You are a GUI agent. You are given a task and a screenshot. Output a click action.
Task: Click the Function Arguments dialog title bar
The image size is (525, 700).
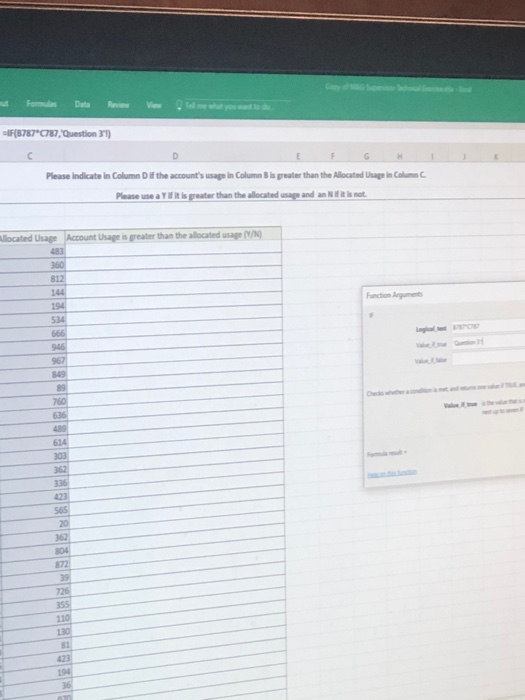445,294
